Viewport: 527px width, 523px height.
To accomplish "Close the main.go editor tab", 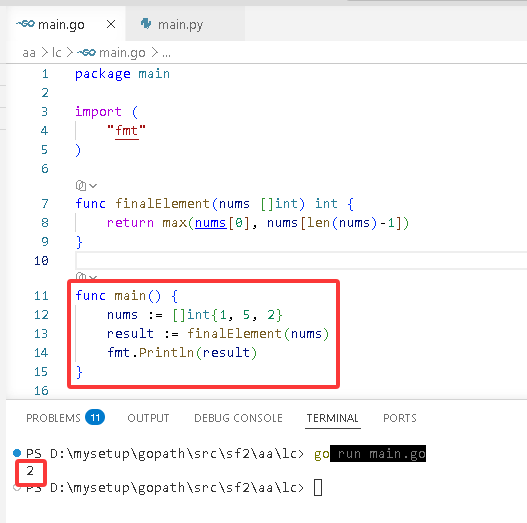I will coord(111,24).
